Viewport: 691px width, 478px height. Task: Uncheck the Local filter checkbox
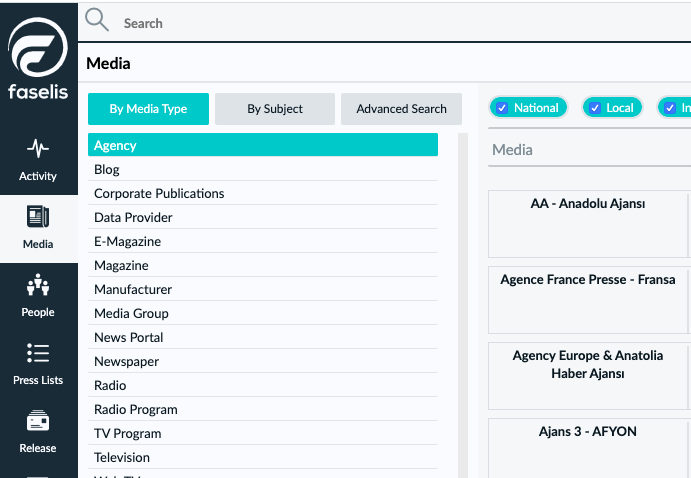(595, 108)
